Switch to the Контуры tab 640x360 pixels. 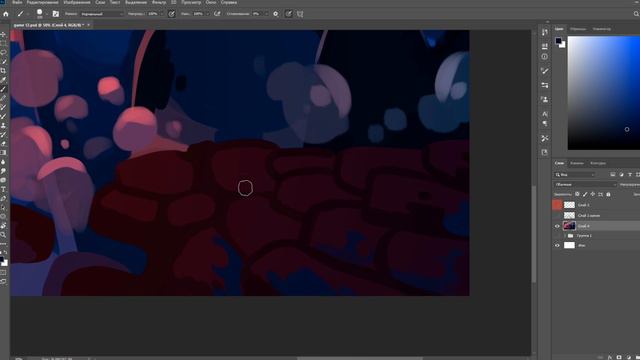[598, 163]
